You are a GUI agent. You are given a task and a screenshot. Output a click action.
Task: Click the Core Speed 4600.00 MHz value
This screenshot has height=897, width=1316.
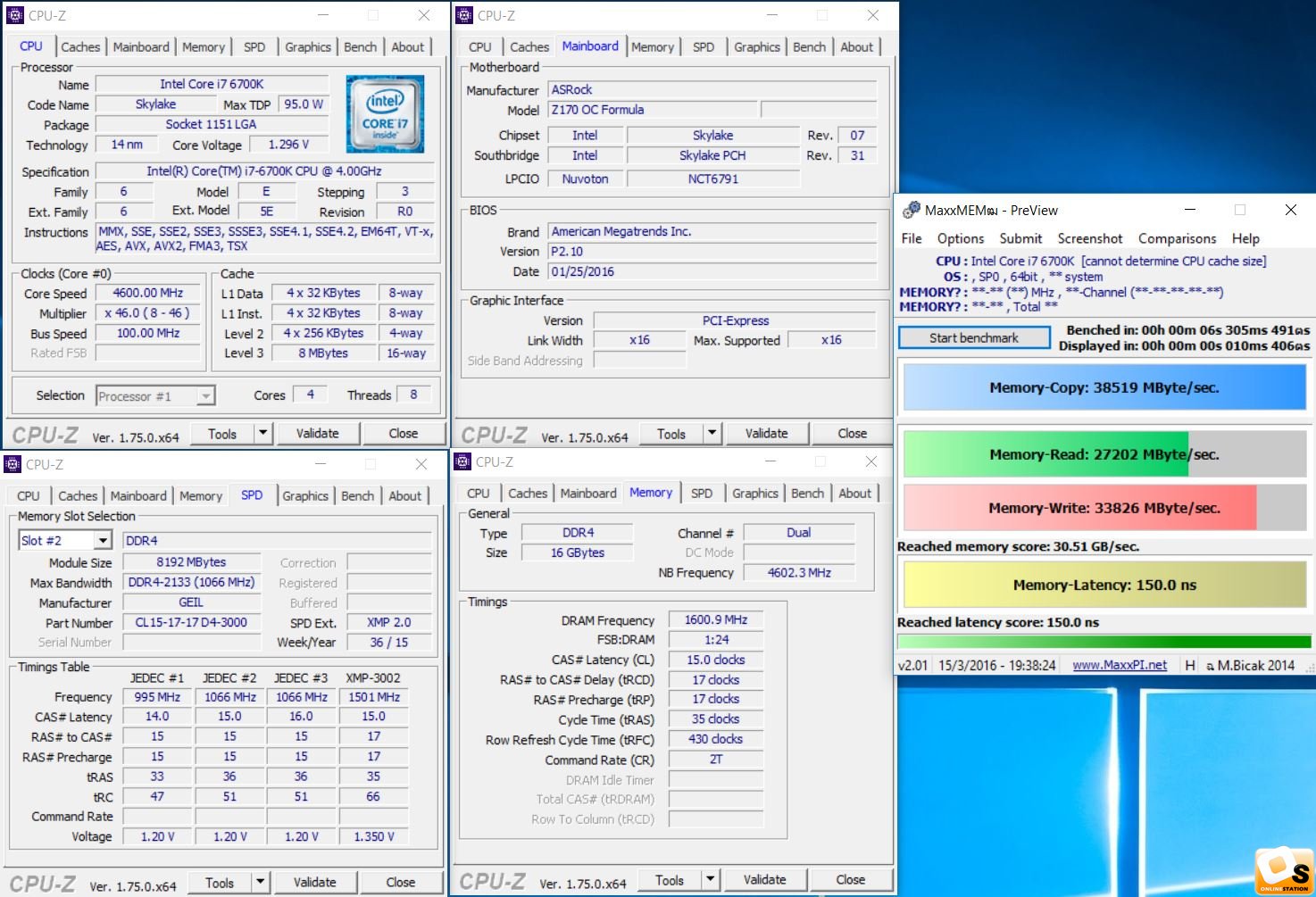[x=147, y=294]
